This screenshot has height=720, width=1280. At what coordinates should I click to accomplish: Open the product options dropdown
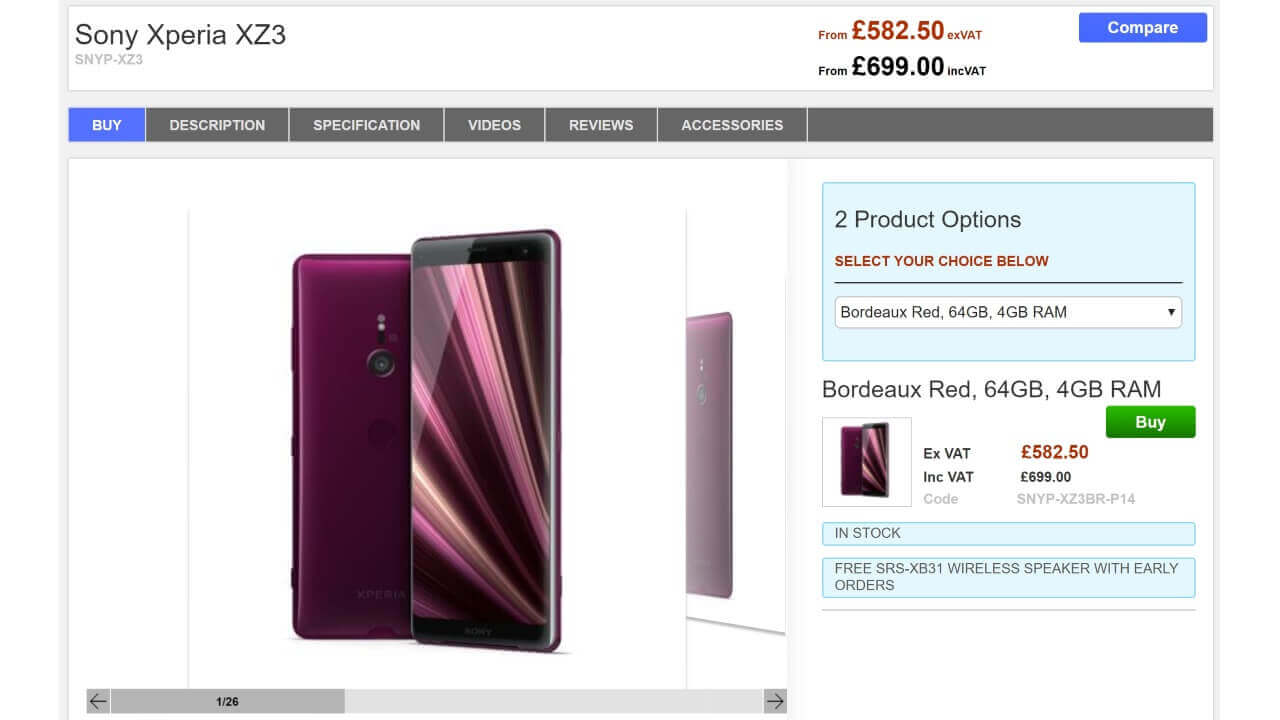tap(1008, 312)
